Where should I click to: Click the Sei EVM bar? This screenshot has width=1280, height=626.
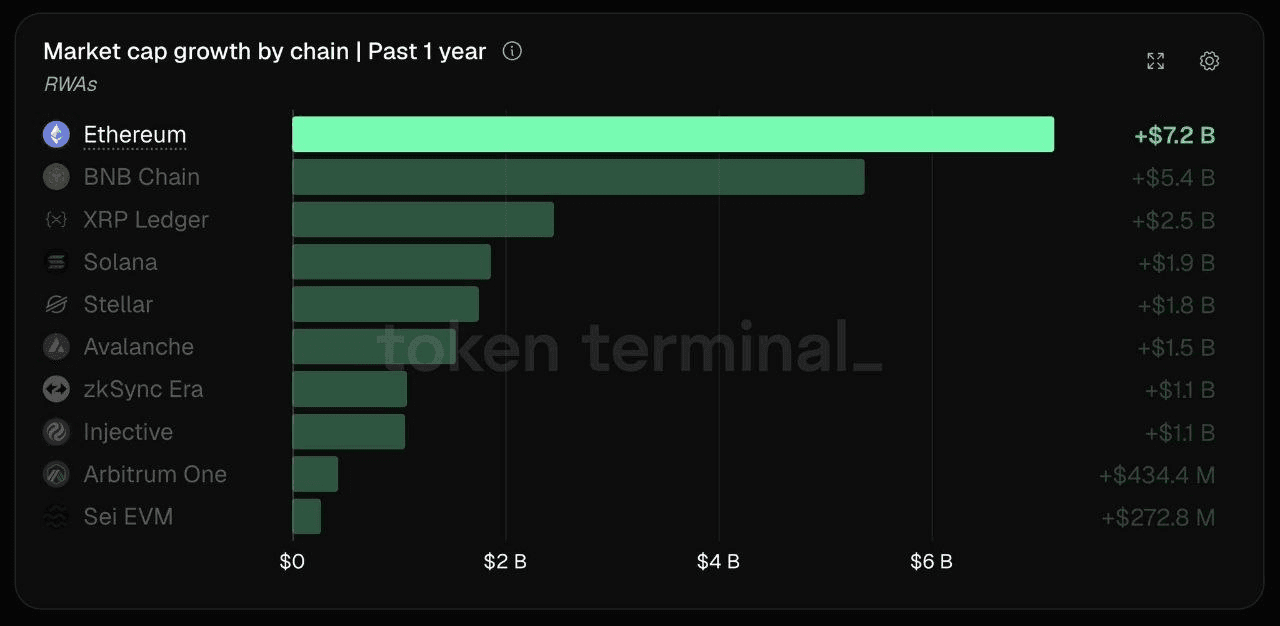pos(306,517)
